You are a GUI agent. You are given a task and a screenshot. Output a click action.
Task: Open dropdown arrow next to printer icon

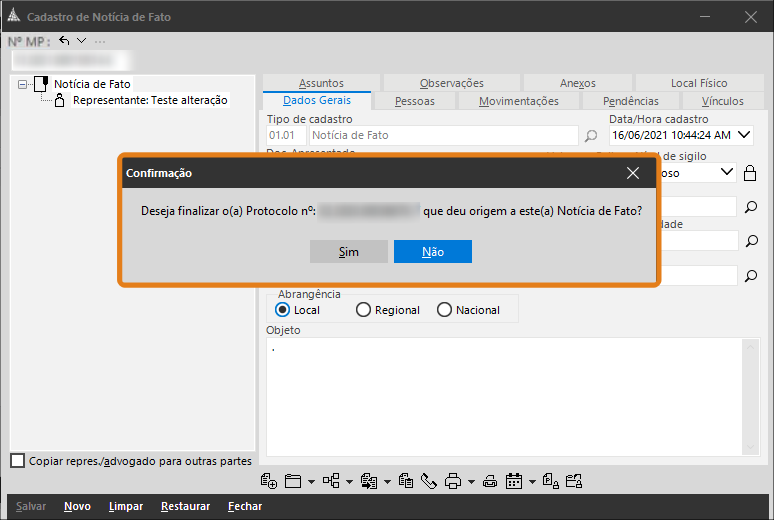tap(471, 482)
